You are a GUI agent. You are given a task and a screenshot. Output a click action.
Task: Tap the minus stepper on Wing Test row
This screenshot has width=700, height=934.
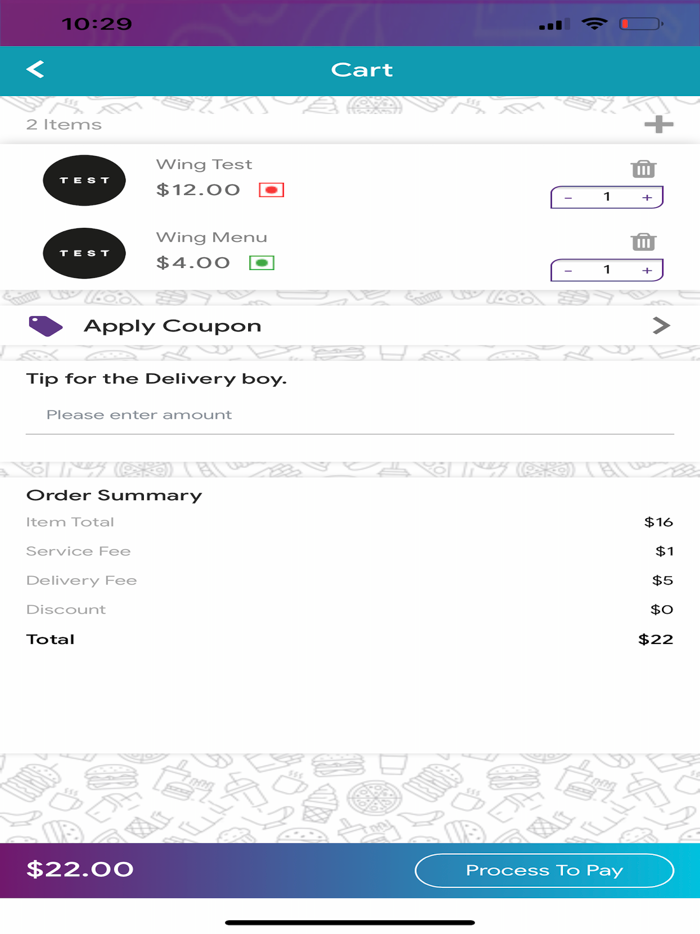click(568, 197)
